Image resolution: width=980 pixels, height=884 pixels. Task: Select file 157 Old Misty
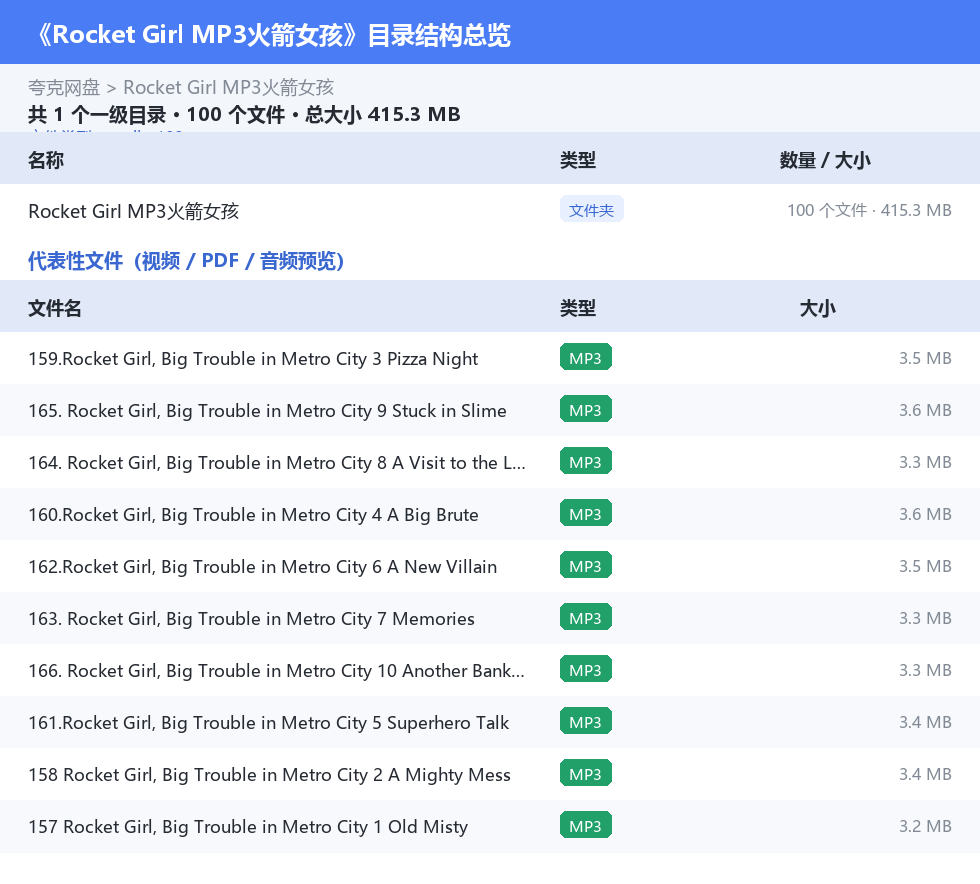248,826
